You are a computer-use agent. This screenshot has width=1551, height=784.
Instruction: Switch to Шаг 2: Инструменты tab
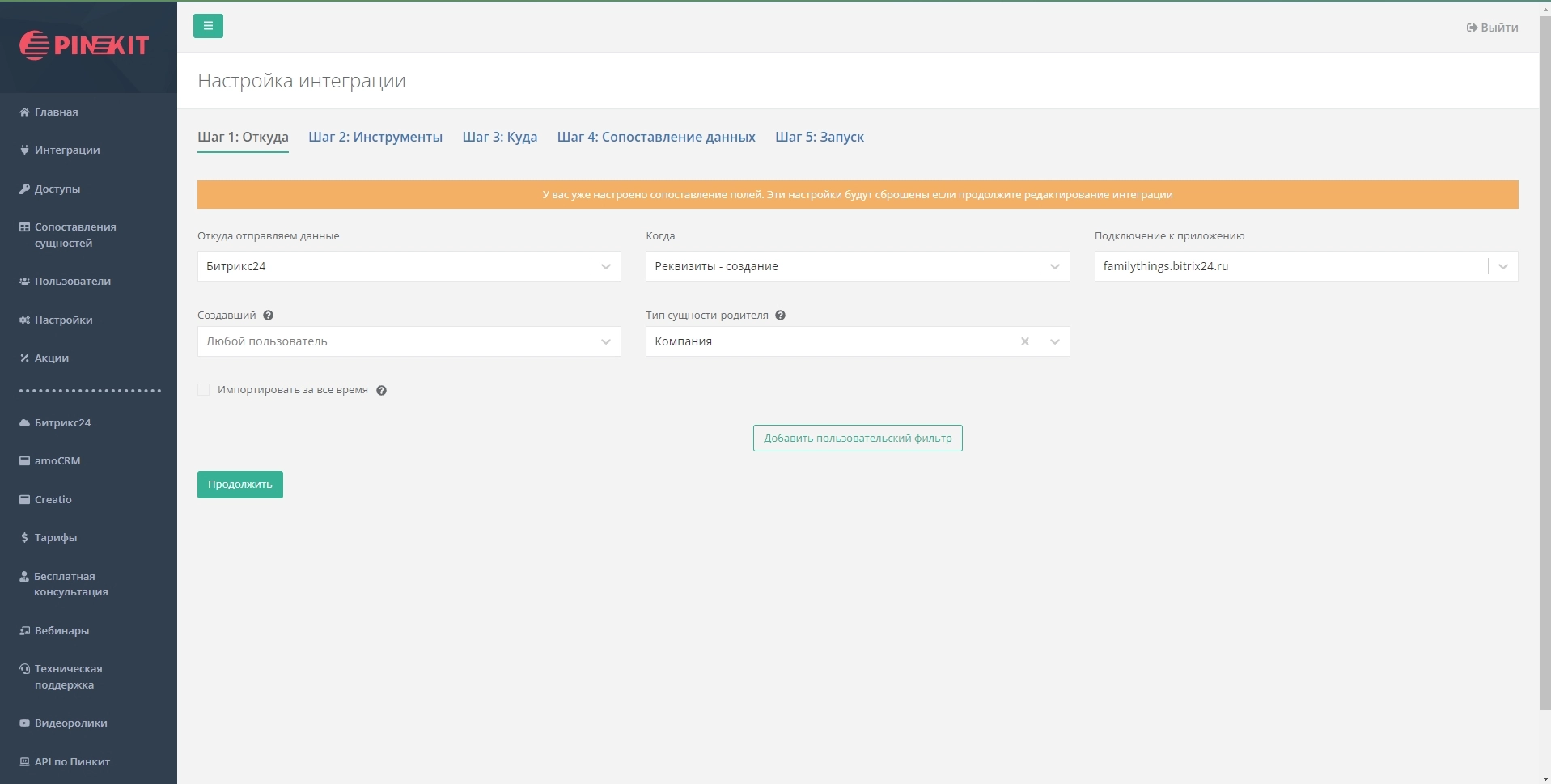375,138
